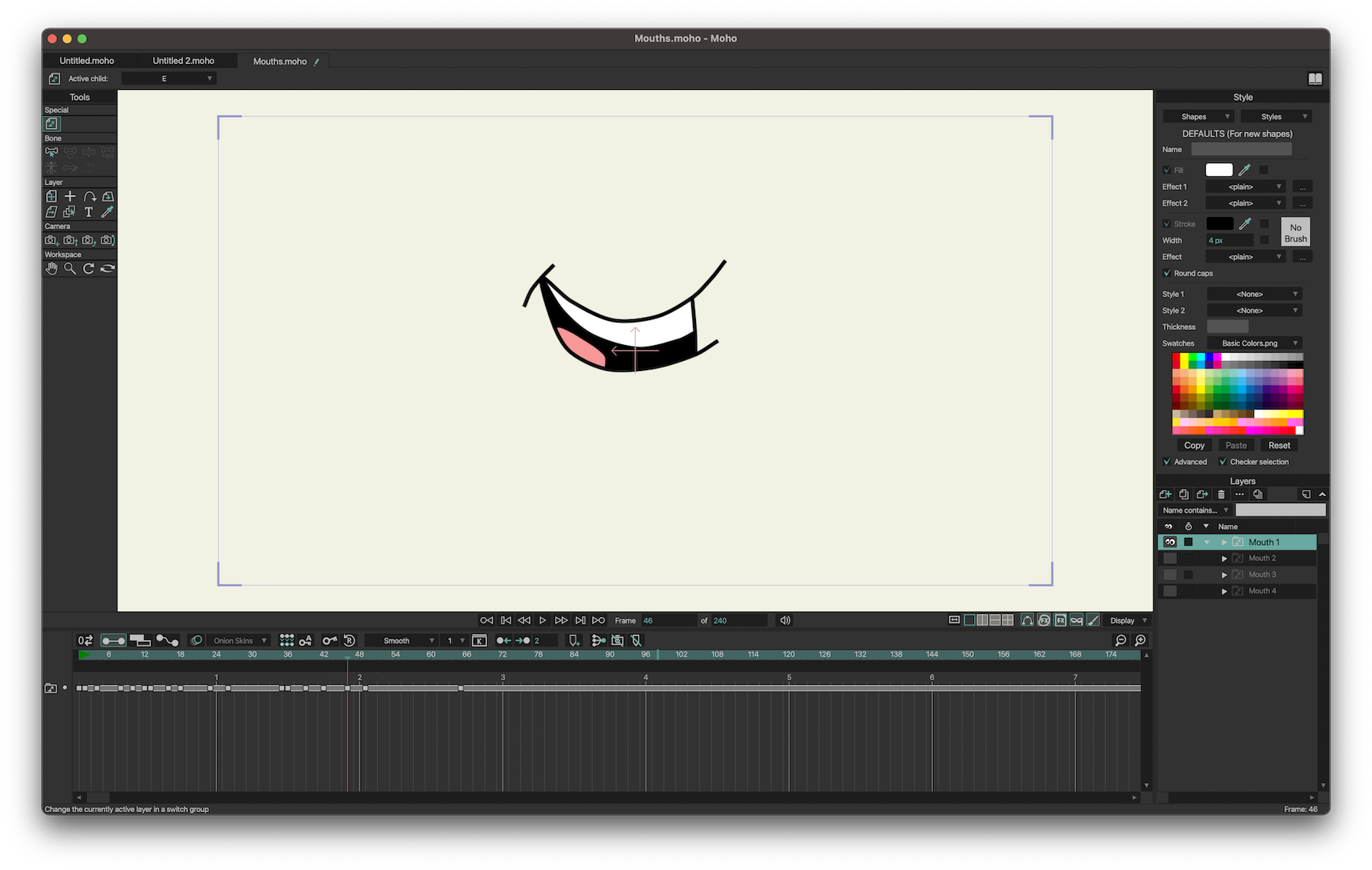Select the Zoom Workspace magnifier tool
The image size is (1372, 870).
pos(70,268)
